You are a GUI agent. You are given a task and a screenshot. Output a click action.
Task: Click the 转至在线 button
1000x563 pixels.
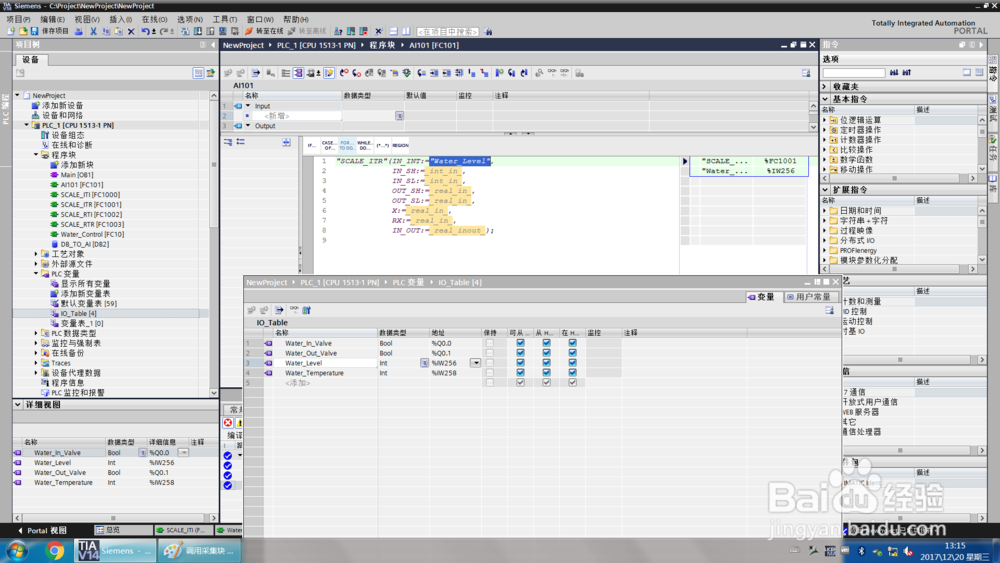(x=264, y=31)
